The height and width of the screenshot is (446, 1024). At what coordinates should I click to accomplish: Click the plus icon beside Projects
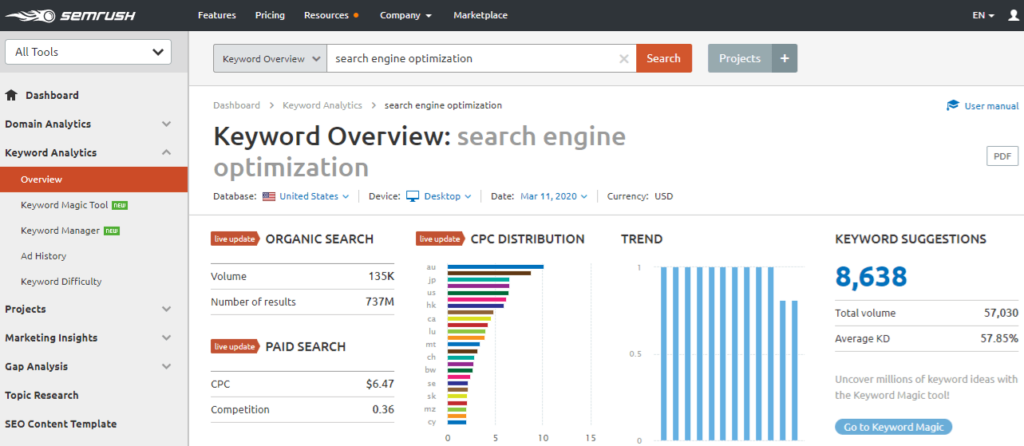coord(784,58)
